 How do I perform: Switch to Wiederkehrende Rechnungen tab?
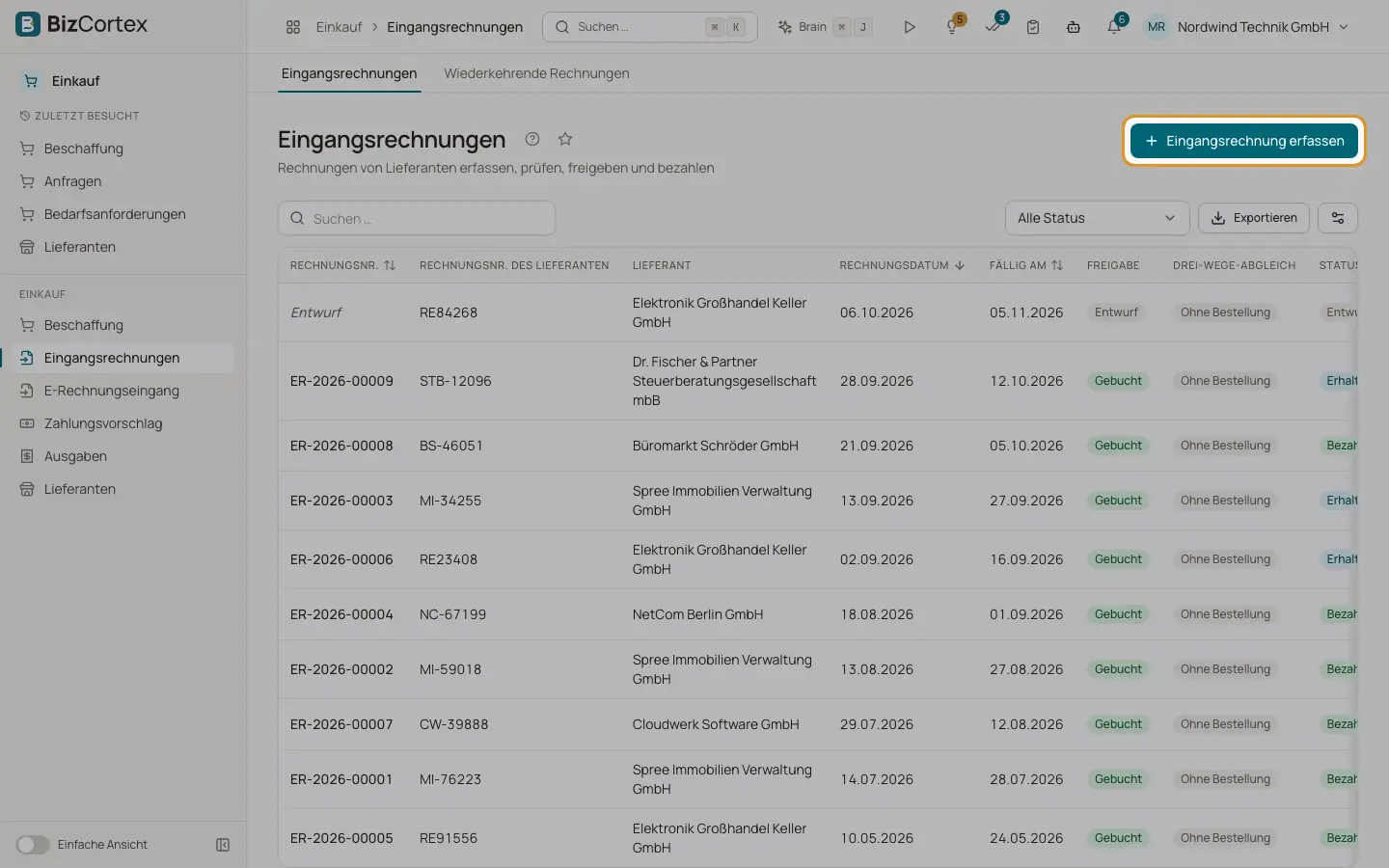(x=536, y=73)
